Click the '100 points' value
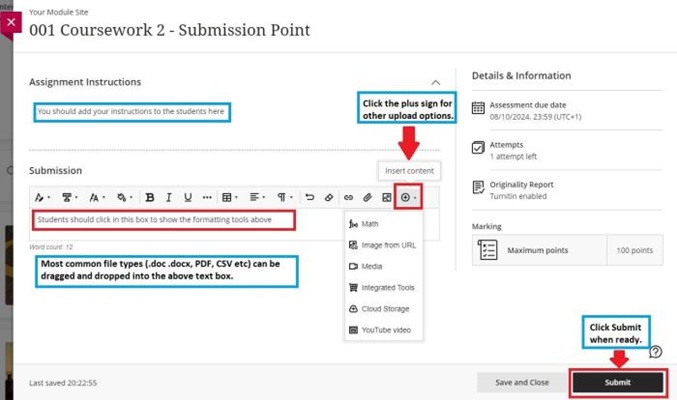677x400 pixels. point(635,250)
